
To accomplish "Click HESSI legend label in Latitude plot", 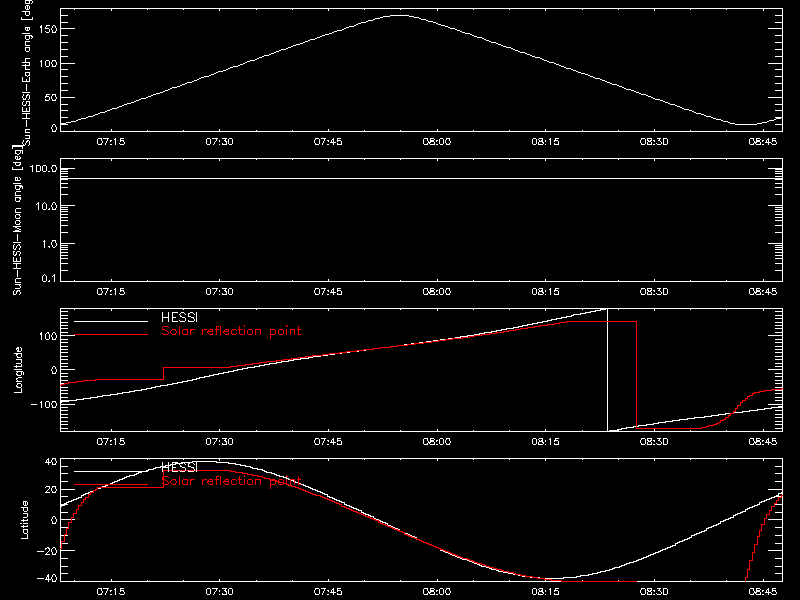I will click(179, 467).
